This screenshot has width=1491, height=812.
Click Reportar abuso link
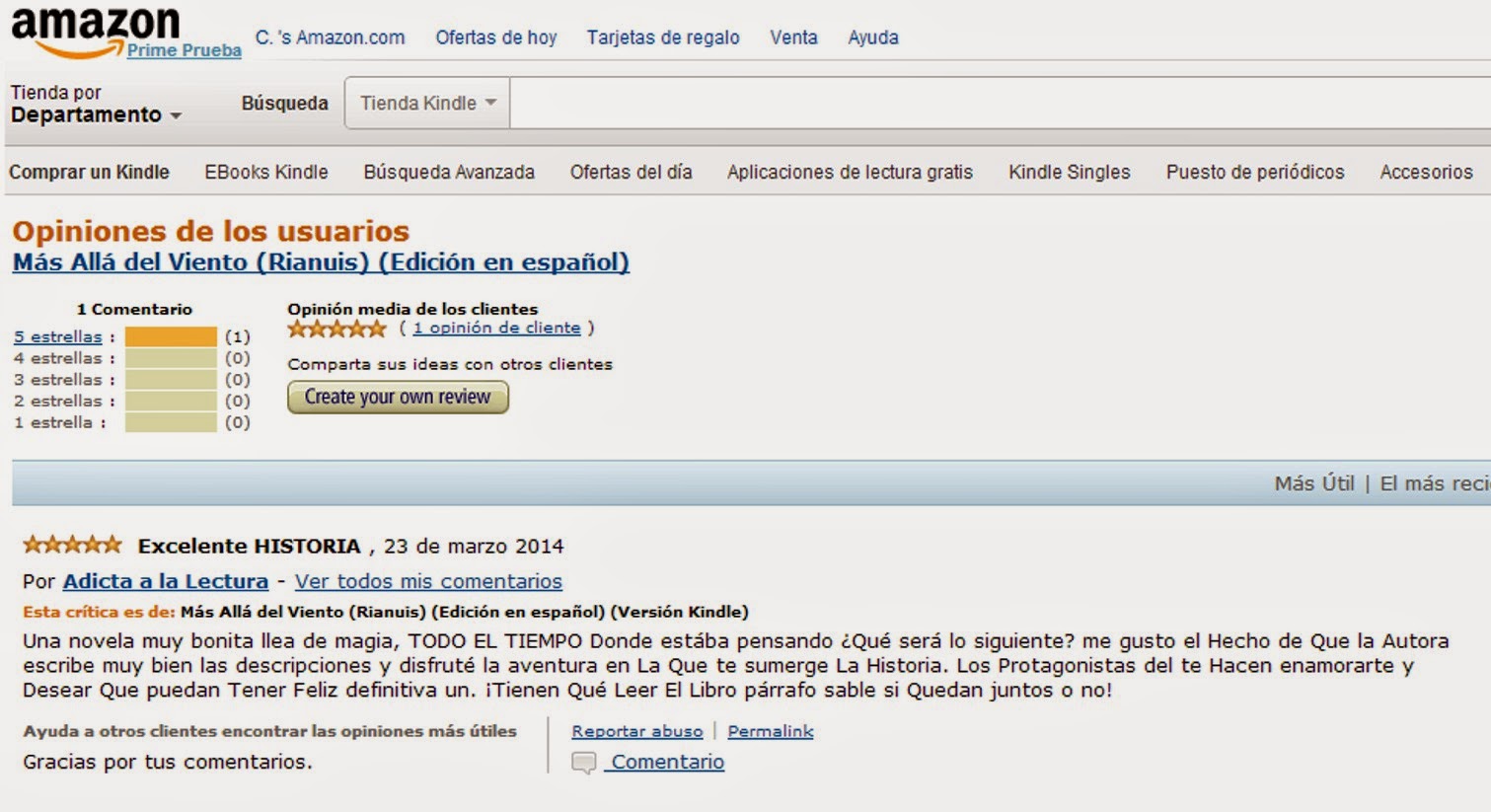click(637, 731)
